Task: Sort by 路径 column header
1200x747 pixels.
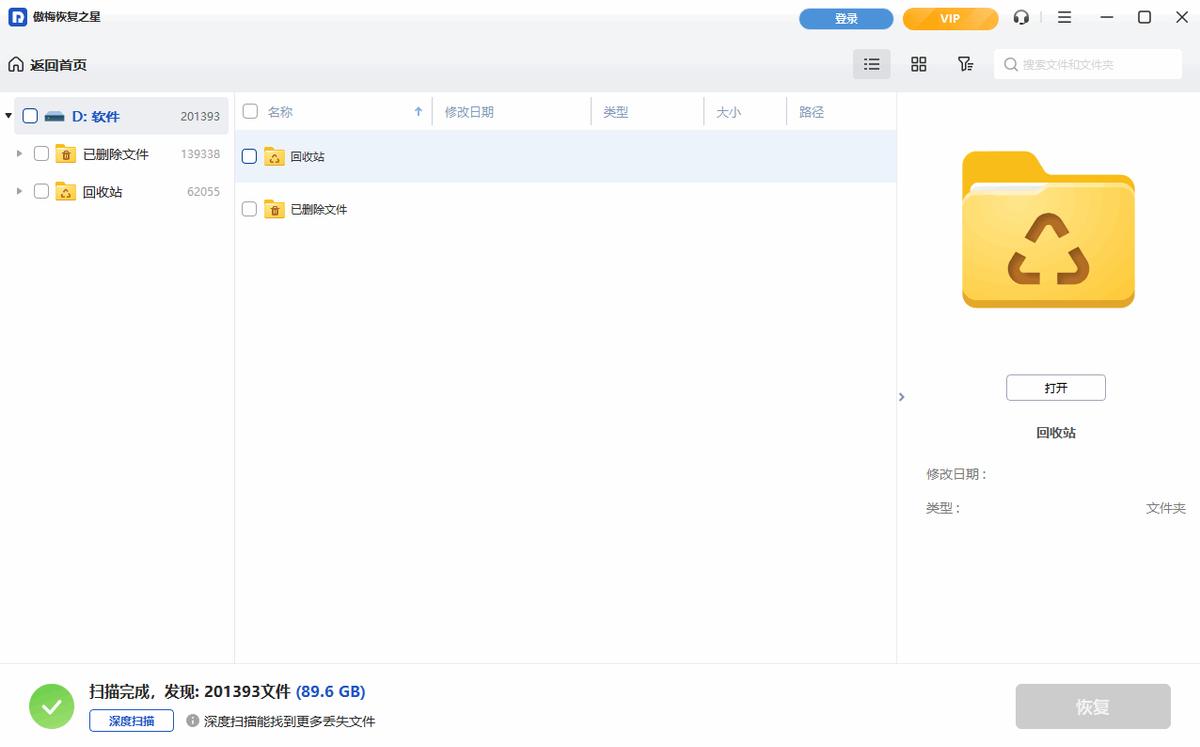Action: point(811,112)
